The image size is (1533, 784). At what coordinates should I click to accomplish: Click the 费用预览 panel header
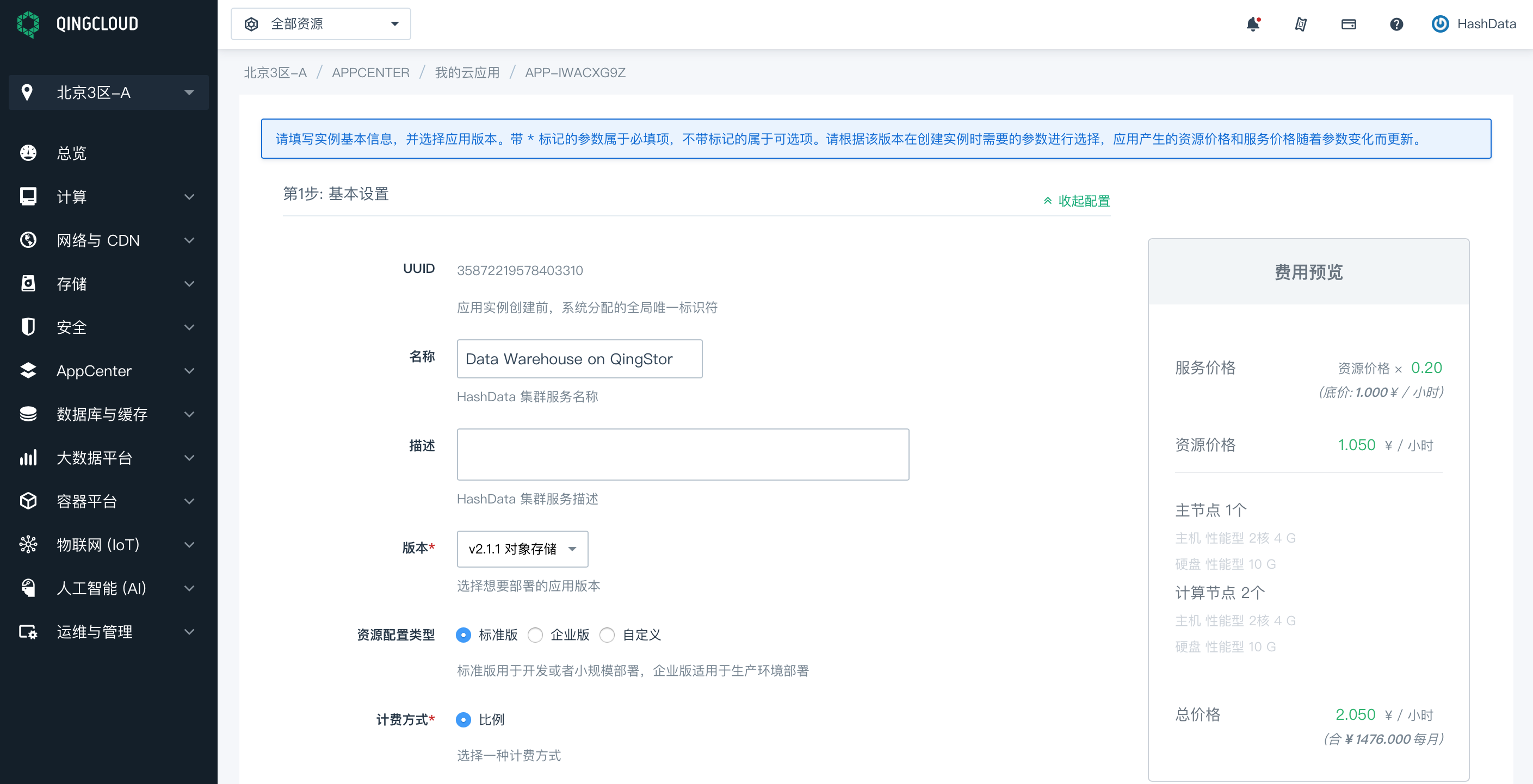click(x=1308, y=272)
